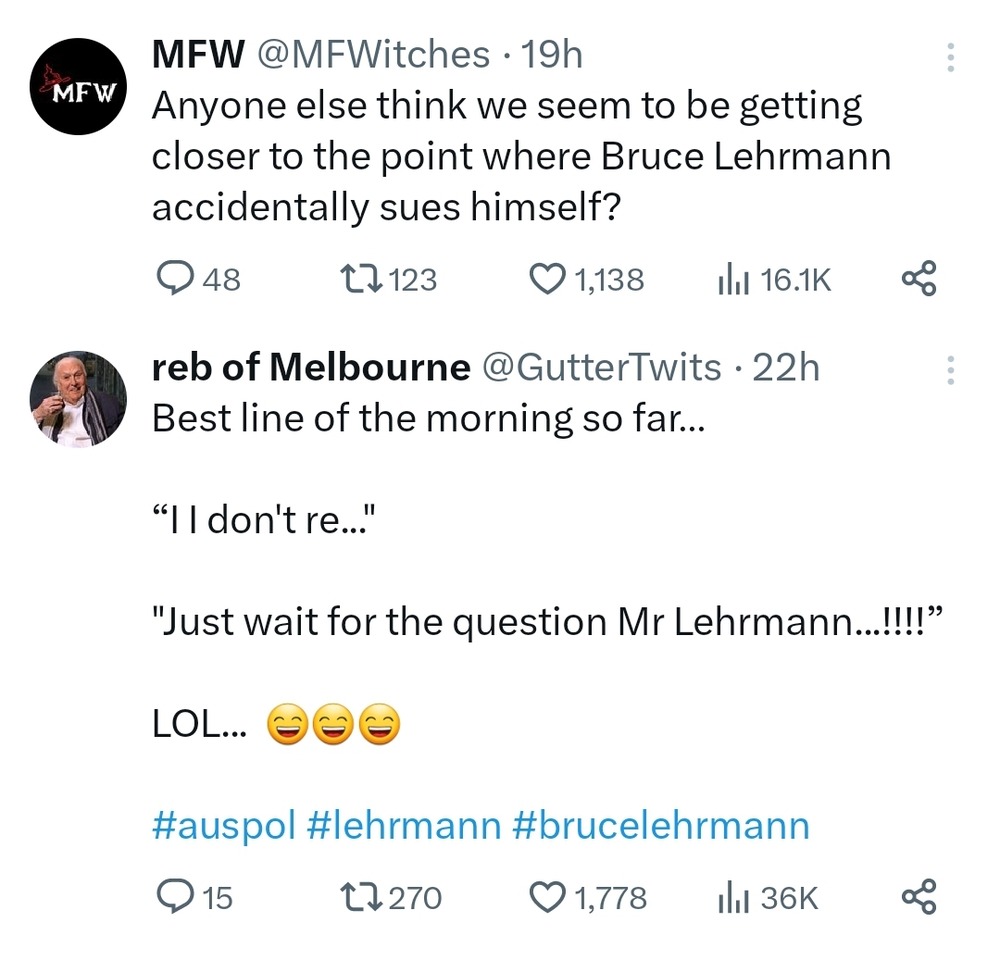Visit the @MFWitches handle
The height and width of the screenshot is (960, 1000).
(x=375, y=54)
